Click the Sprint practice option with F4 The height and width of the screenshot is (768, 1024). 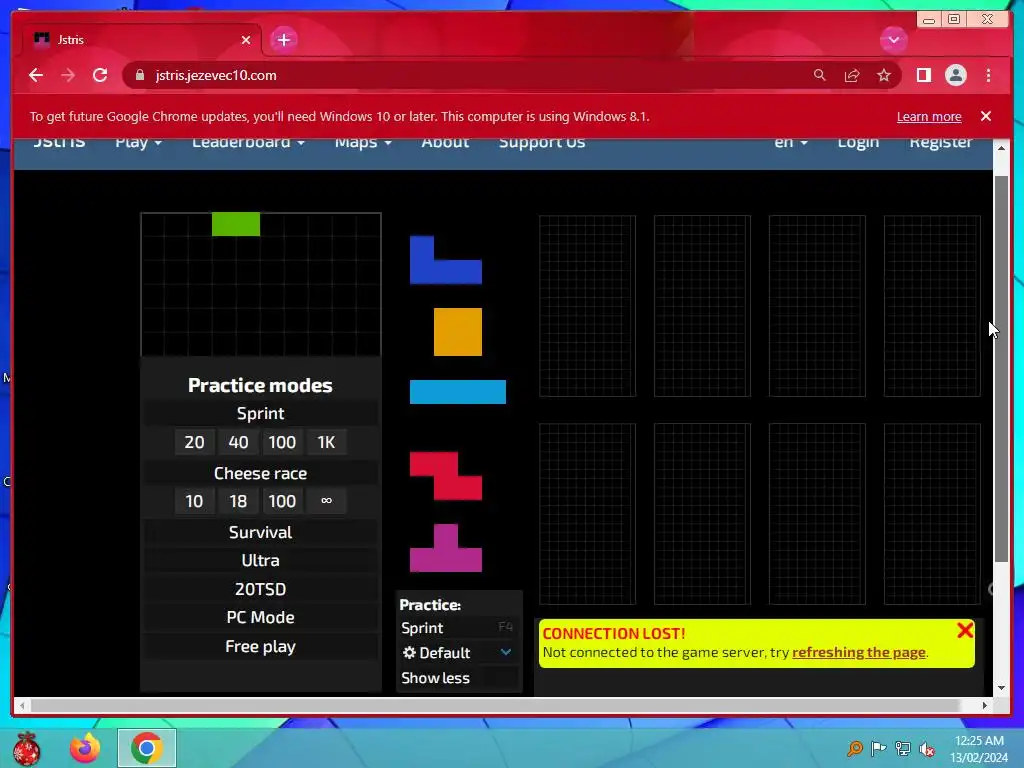pos(458,628)
